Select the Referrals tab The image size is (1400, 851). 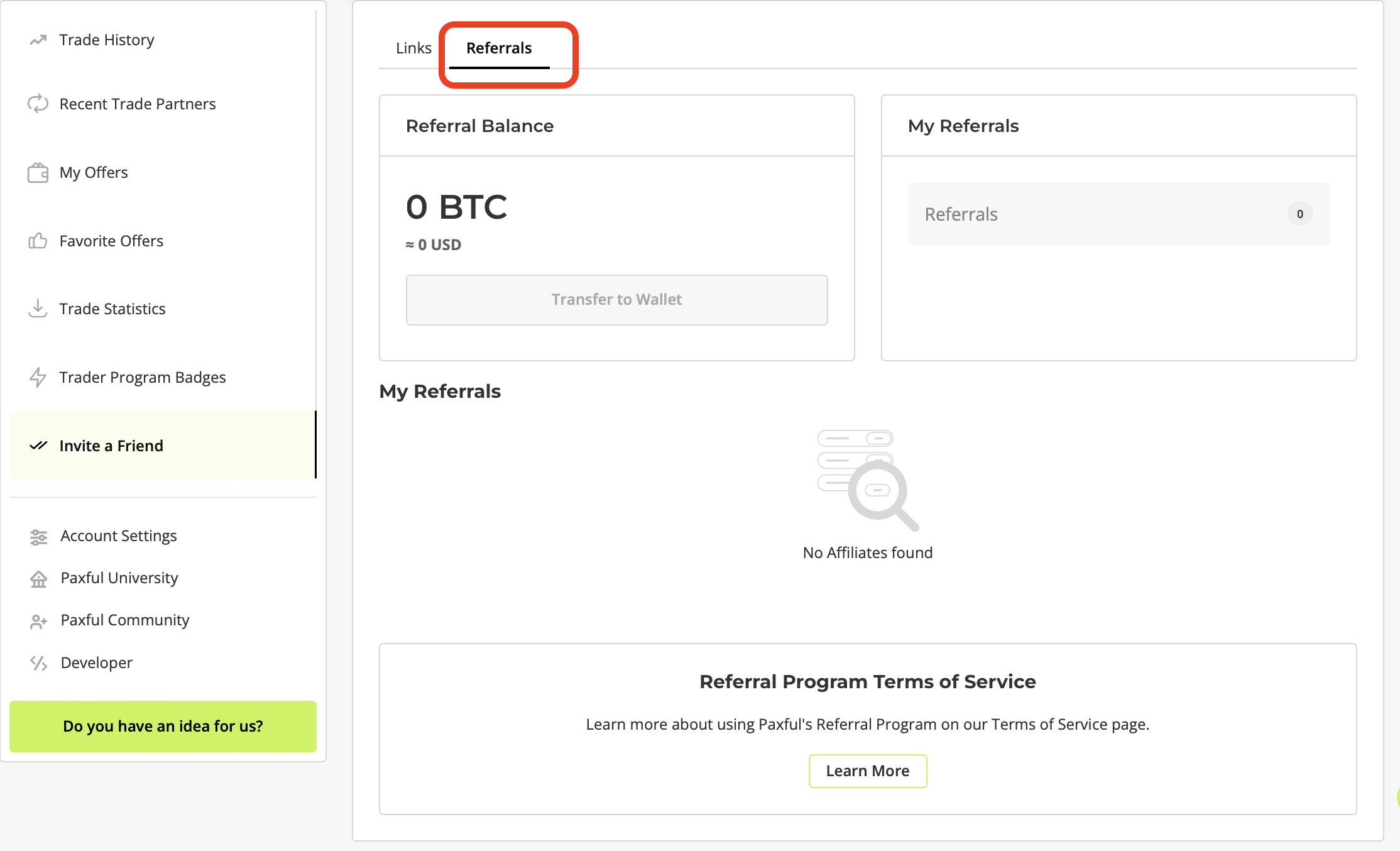(499, 48)
